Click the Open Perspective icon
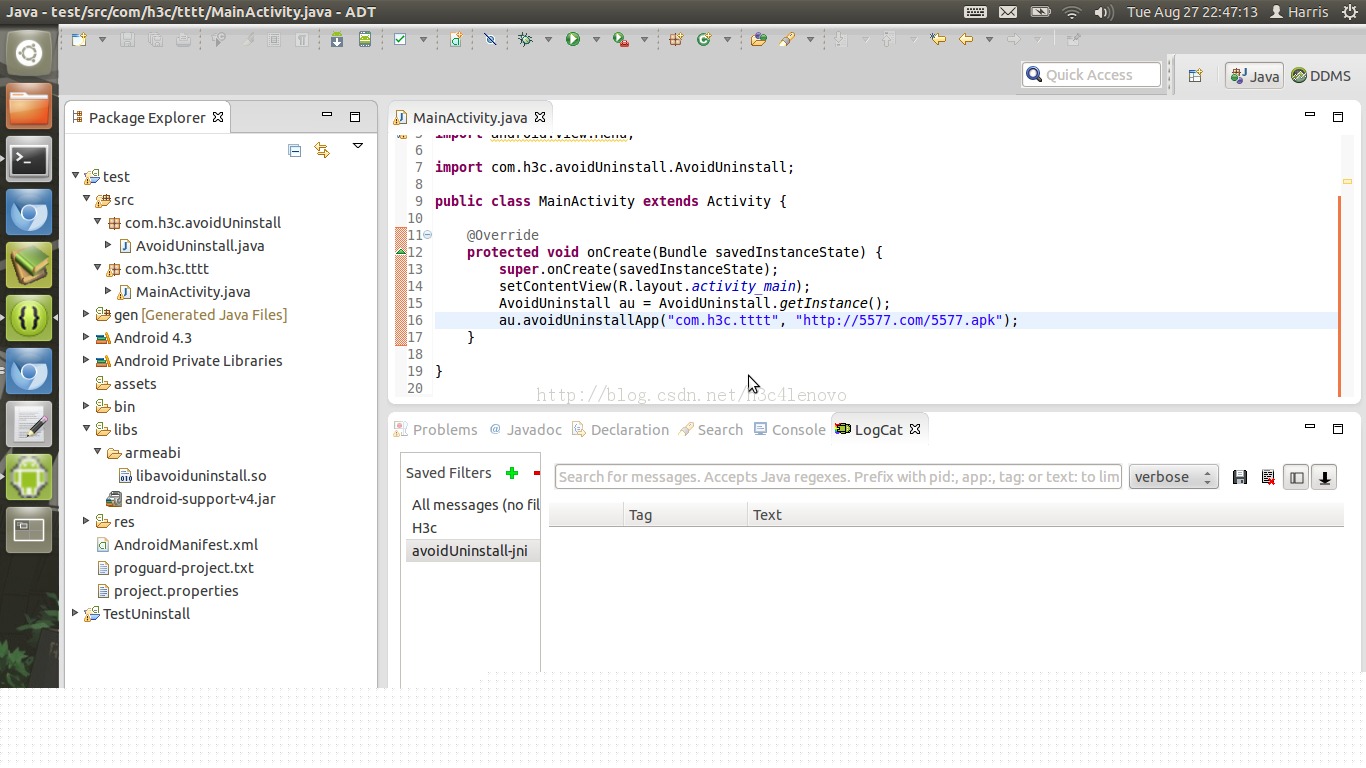The image size is (1366, 768). 1195,75
